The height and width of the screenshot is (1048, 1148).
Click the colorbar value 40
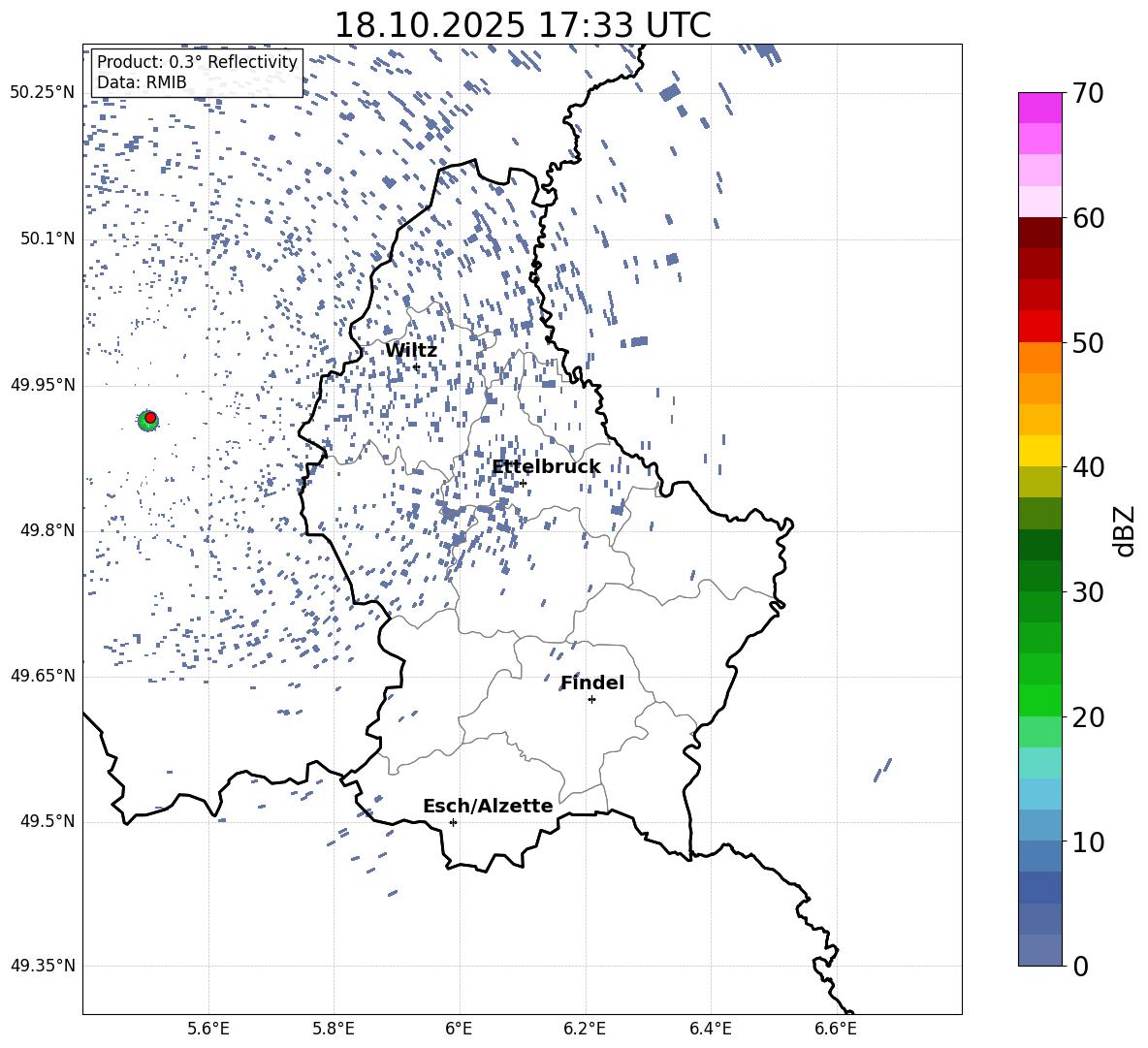point(1088,467)
